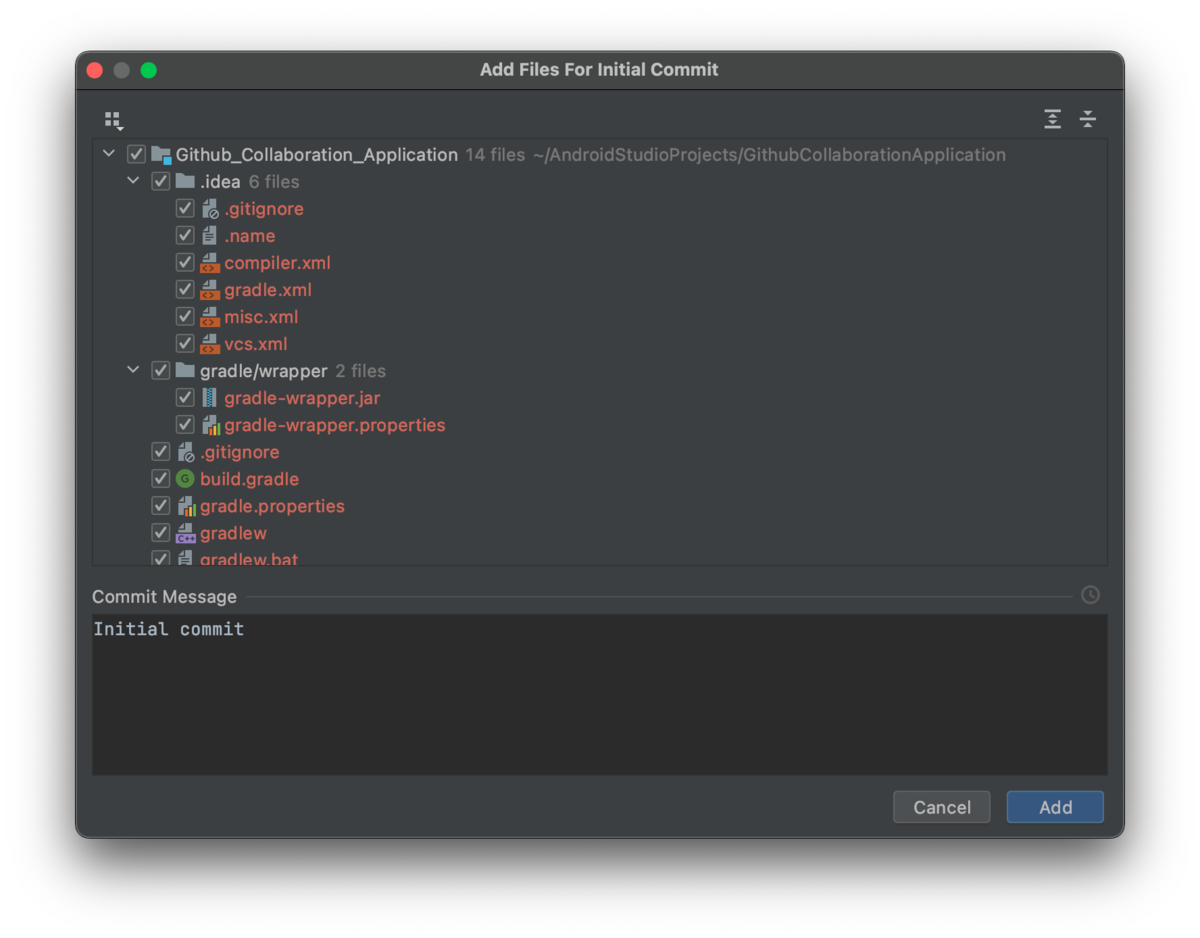The height and width of the screenshot is (938, 1200).
Task: Uncheck the gradlew checkbox
Action: [x=160, y=533]
